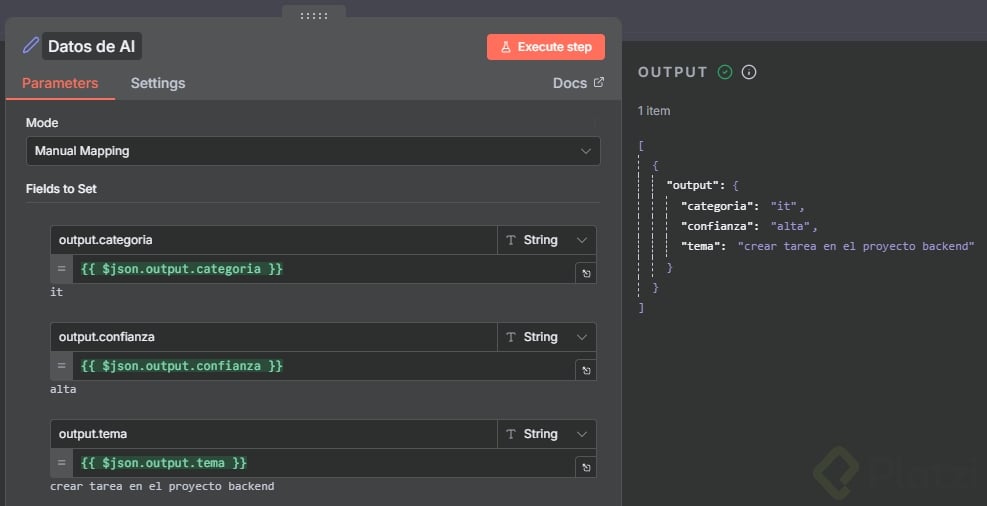Switch to the Settings tab
This screenshot has width=987, height=506.
(x=158, y=83)
